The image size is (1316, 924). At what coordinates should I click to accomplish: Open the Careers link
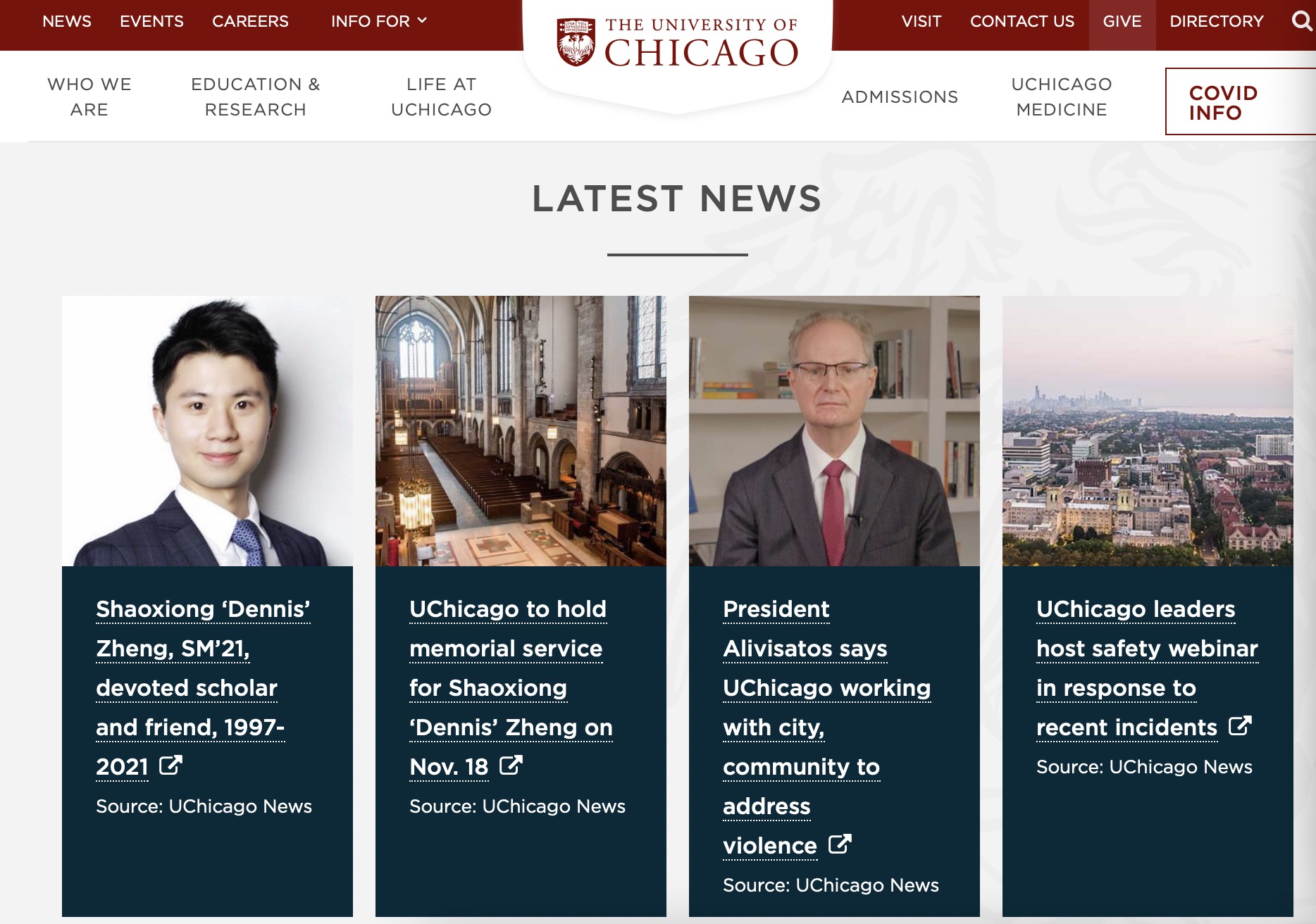pyautogui.click(x=250, y=21)
